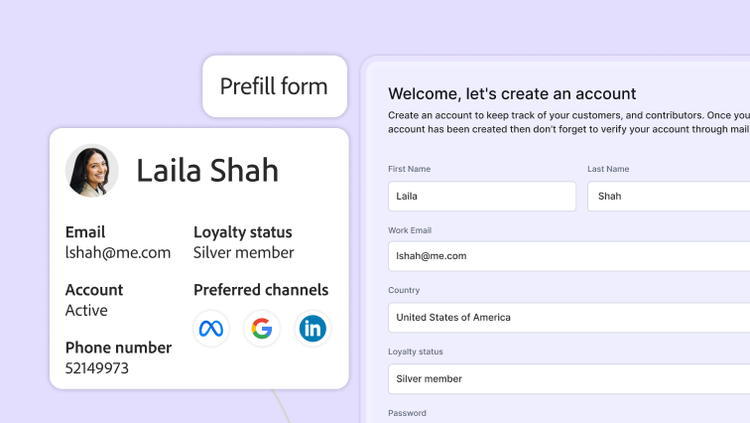
Task: Click the Google channel icon
Action: 262,329
